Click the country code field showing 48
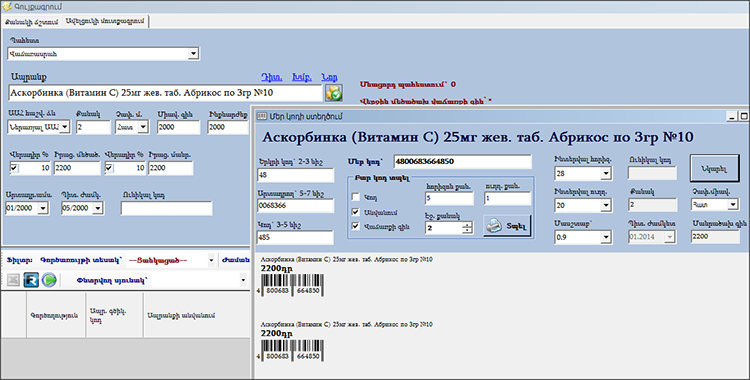Image resolution: width=750 pixels, height=380 pixels. (296, 175)
